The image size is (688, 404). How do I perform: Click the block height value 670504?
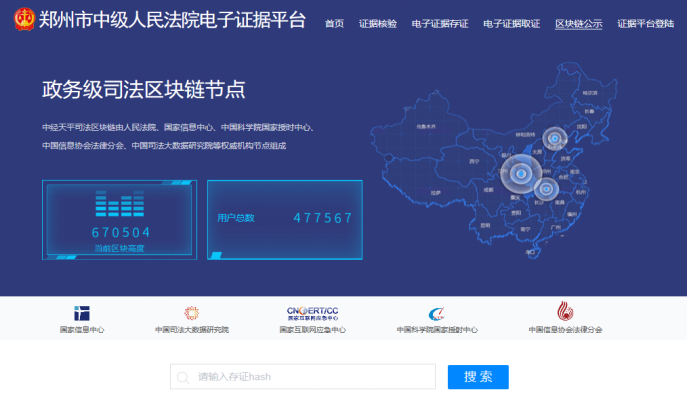121,232
